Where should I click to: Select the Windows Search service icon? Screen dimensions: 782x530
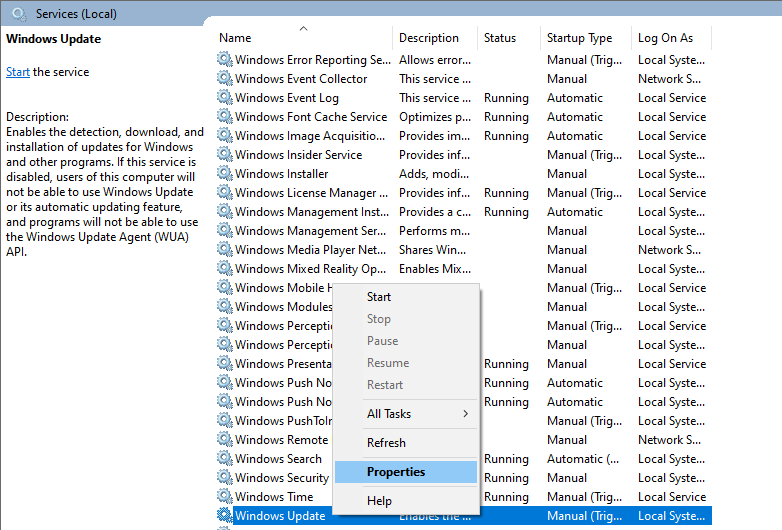(x=225, y=458)
